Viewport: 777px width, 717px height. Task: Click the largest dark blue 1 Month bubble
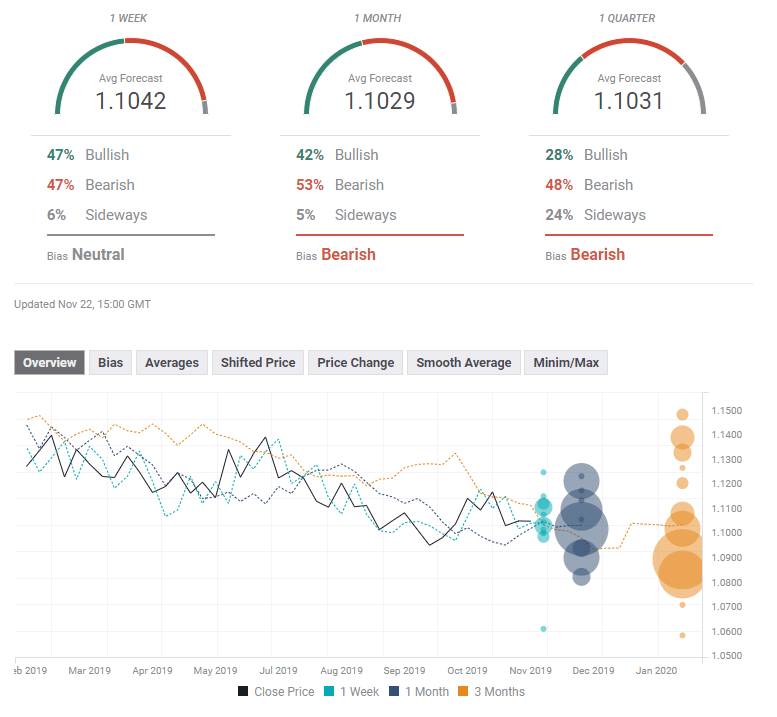582,529
